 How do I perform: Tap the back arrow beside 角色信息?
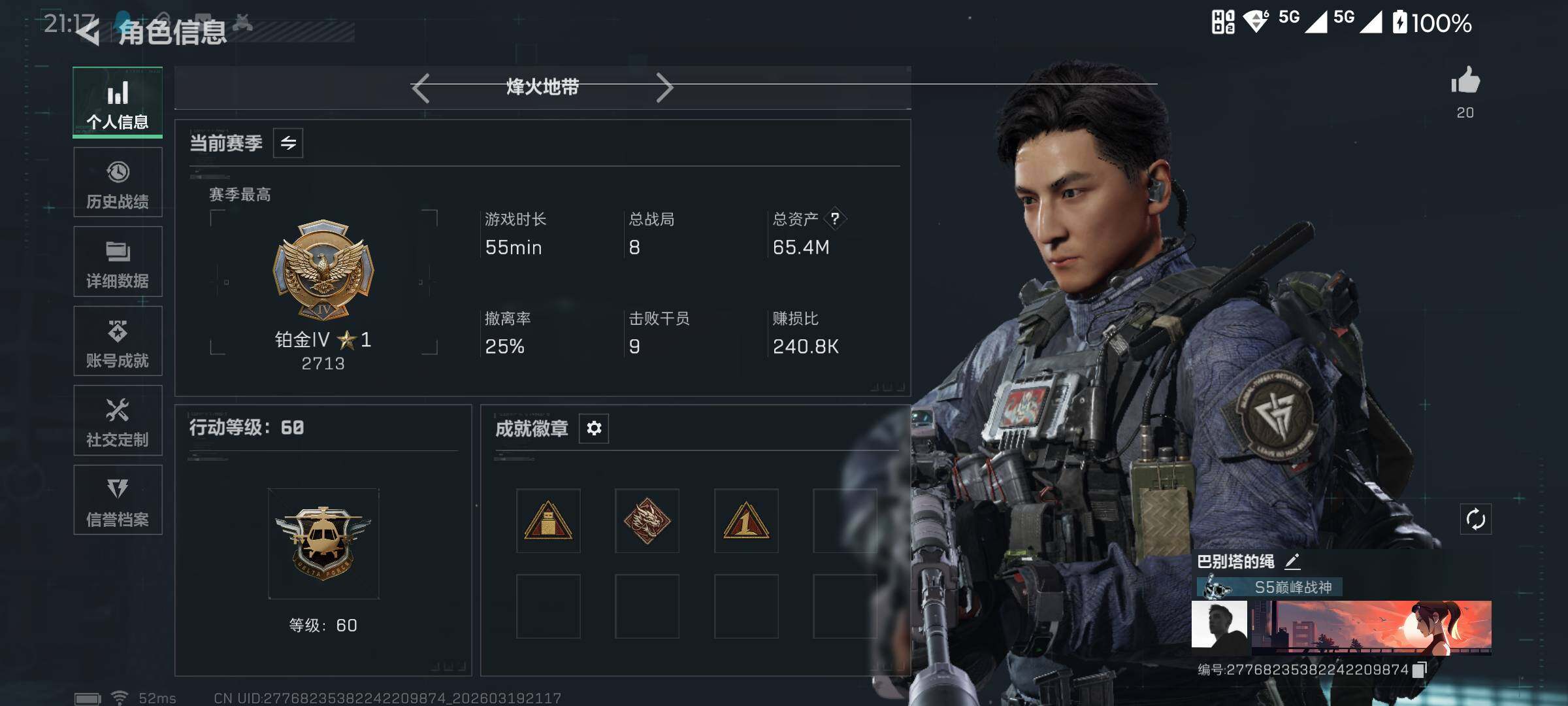(x=88, y=31)
